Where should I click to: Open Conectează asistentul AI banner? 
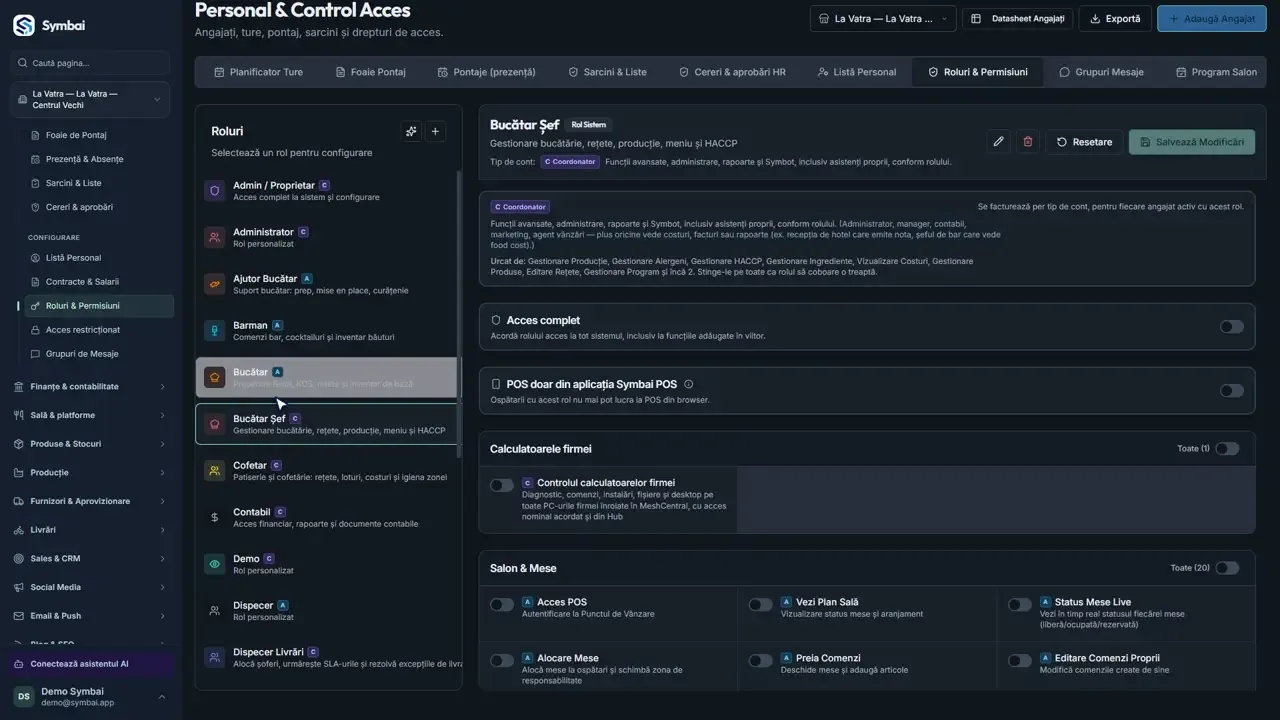click(x=91, y=664)
